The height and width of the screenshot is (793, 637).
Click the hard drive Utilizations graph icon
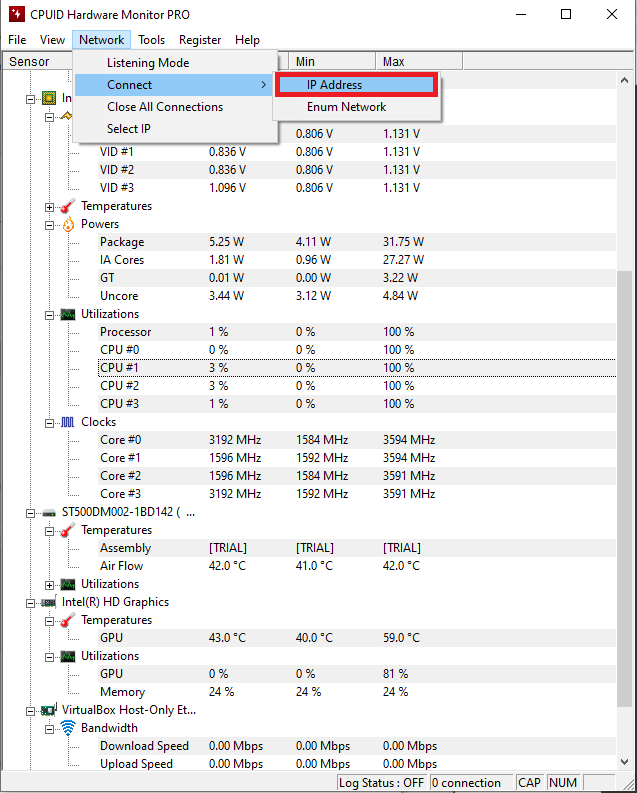(68, 585)
